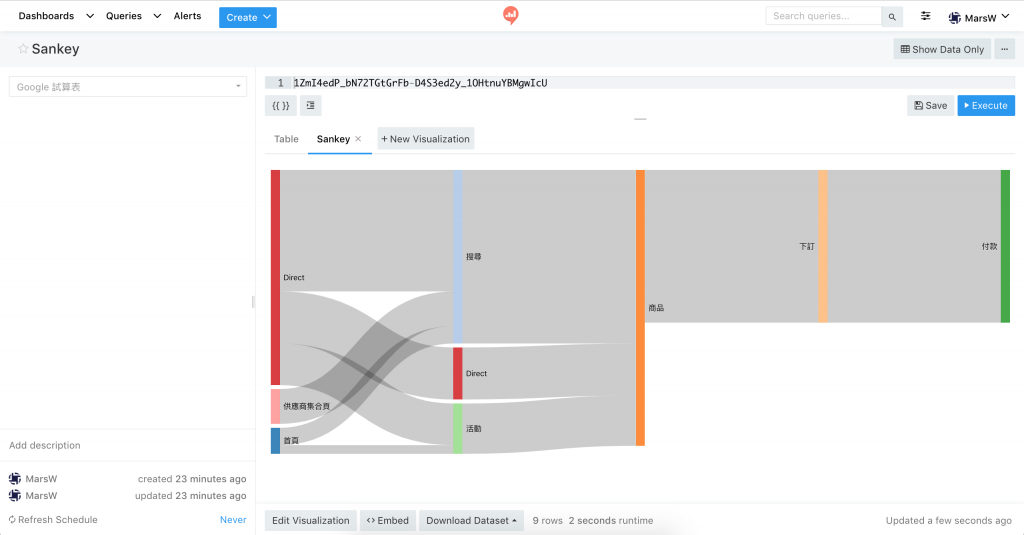
Task: Click the Never refresh schedule link
Action: [233, 520]
